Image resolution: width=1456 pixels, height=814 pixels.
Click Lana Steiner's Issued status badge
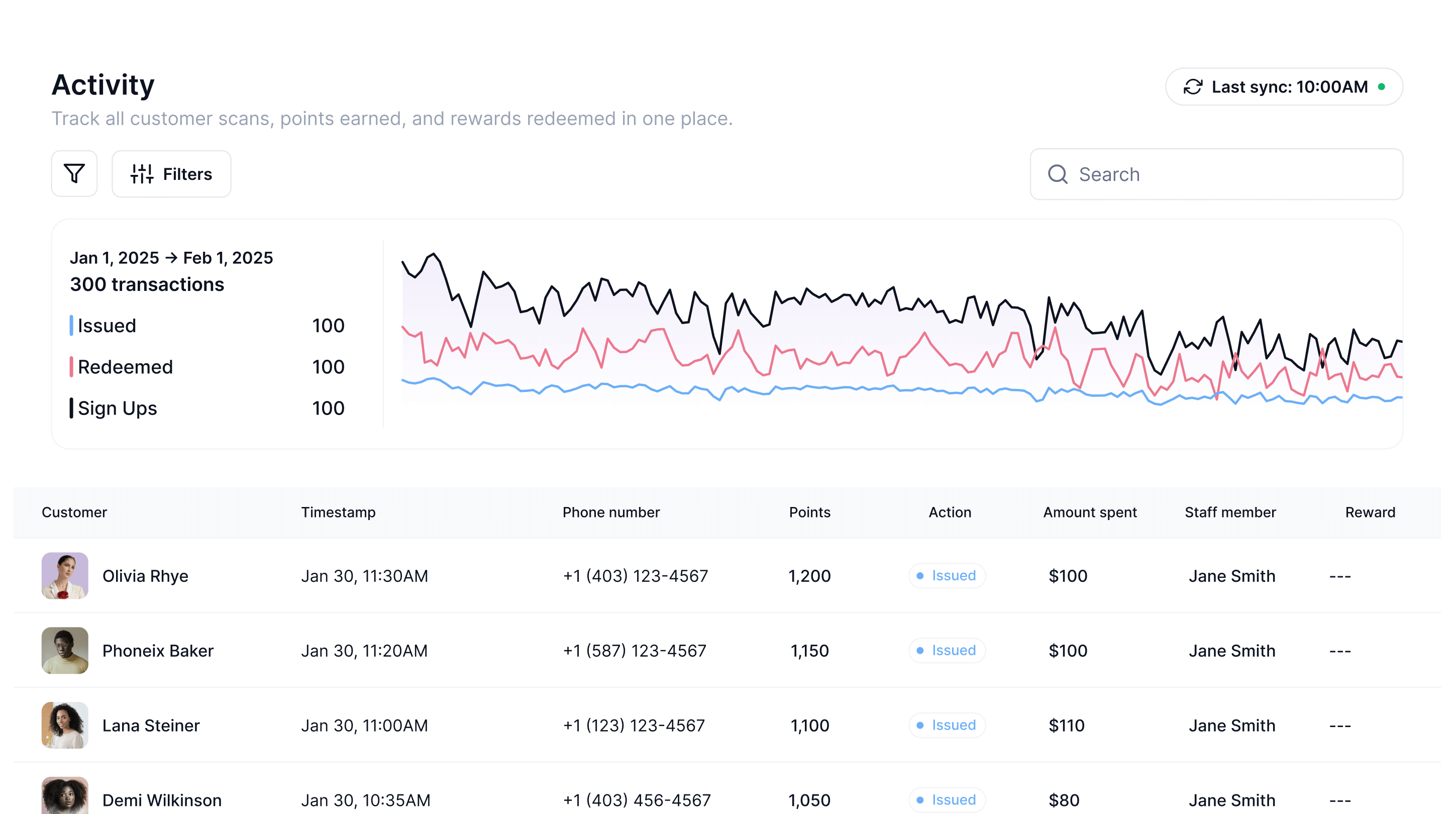click(x=947, y=725)
